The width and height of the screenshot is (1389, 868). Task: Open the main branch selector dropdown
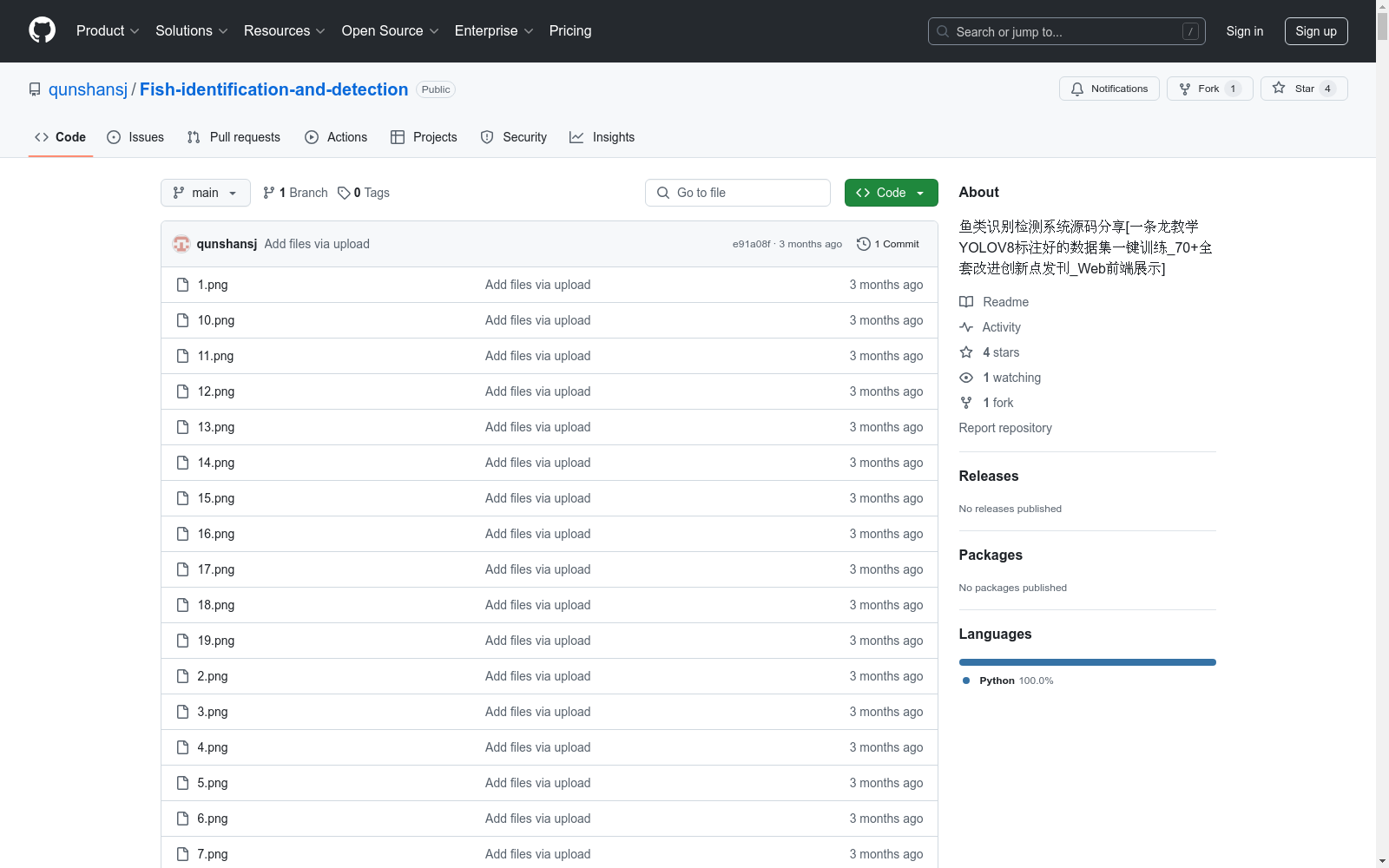coord(206,193)
